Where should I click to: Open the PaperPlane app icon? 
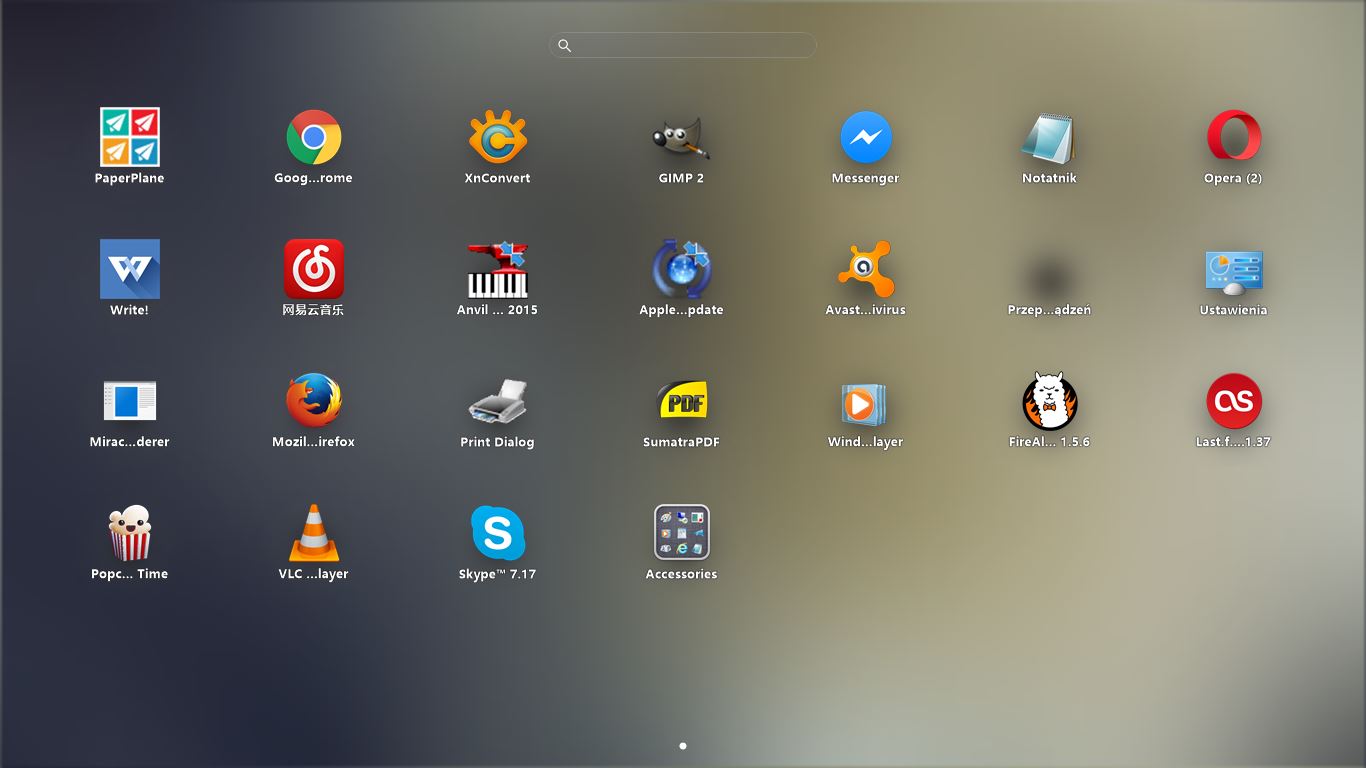[x=130, y=137]
